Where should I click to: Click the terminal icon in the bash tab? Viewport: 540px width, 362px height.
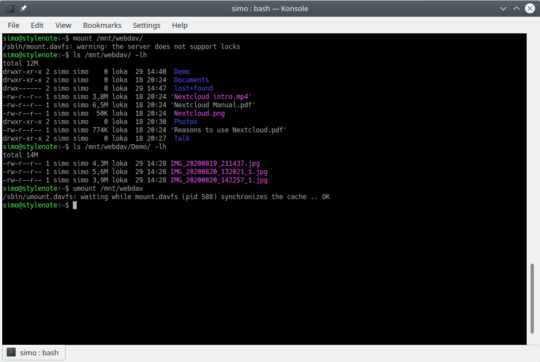click(11, 352)
